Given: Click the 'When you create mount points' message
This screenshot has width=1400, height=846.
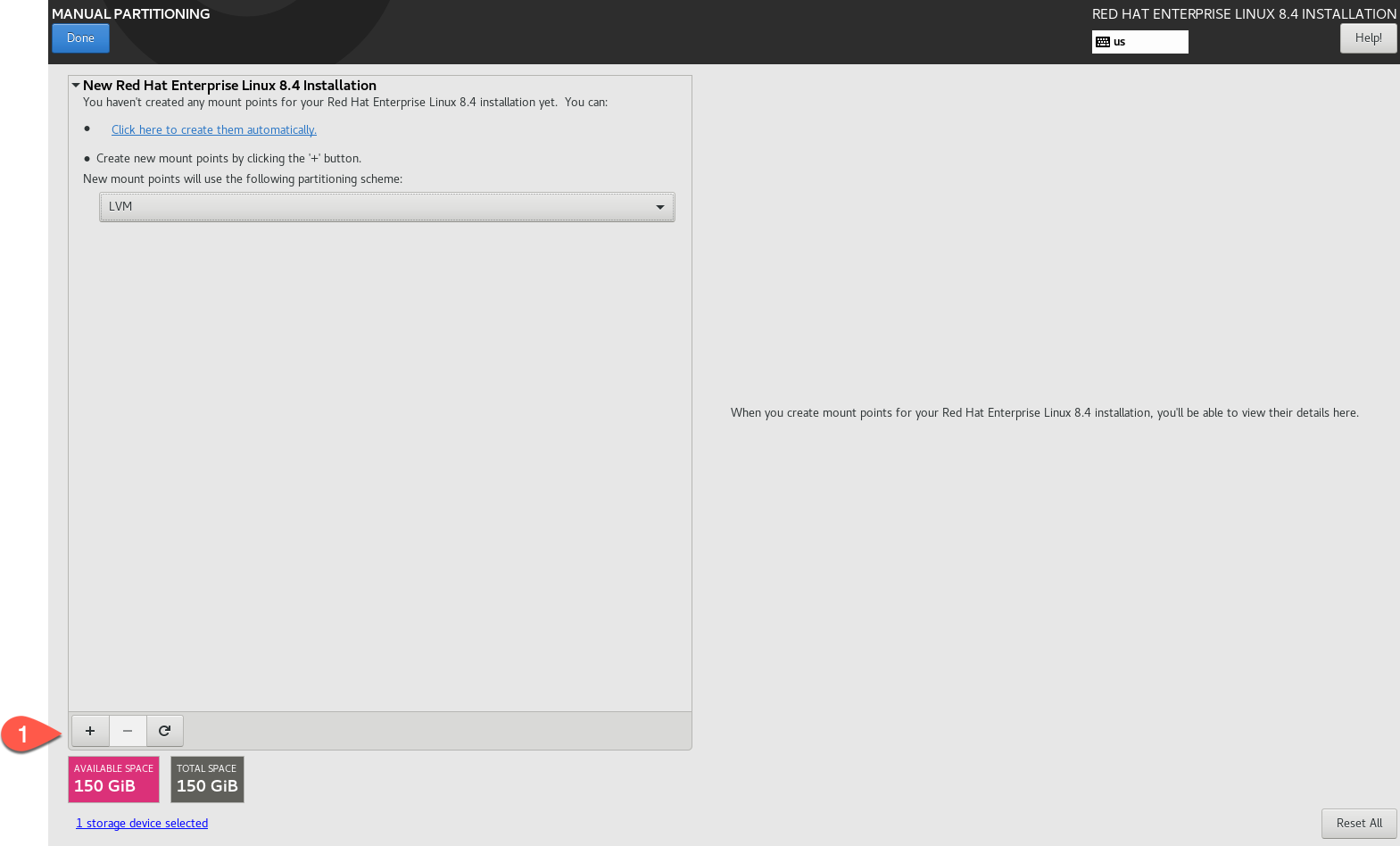Looking at the screenshot, I should coord(1044,413).
